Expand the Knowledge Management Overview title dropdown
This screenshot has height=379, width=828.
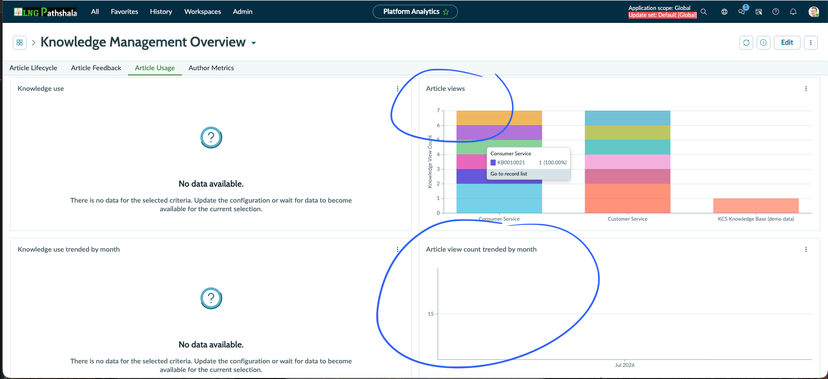tap(253, 43)
